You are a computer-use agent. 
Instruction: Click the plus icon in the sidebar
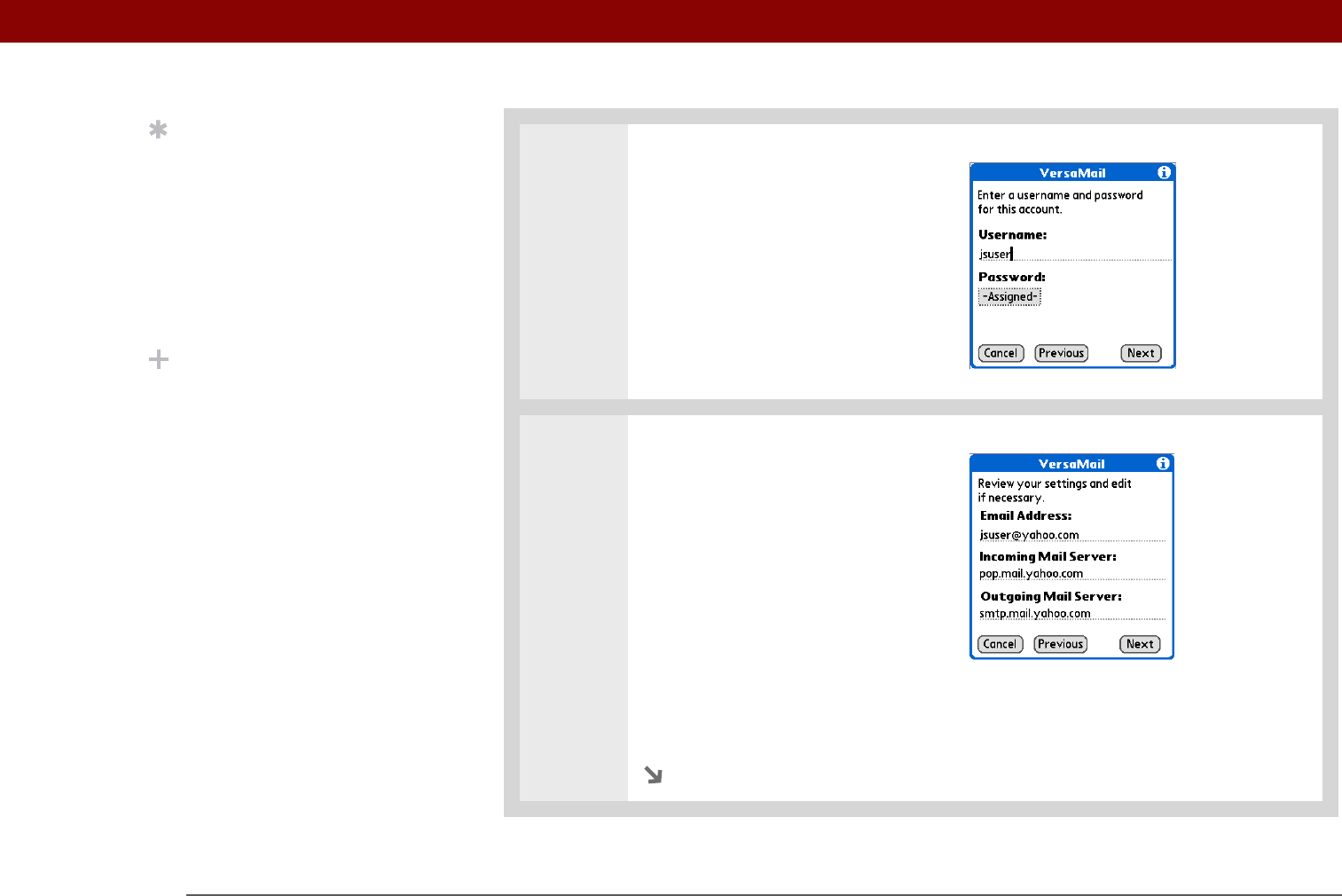[159, 359]
